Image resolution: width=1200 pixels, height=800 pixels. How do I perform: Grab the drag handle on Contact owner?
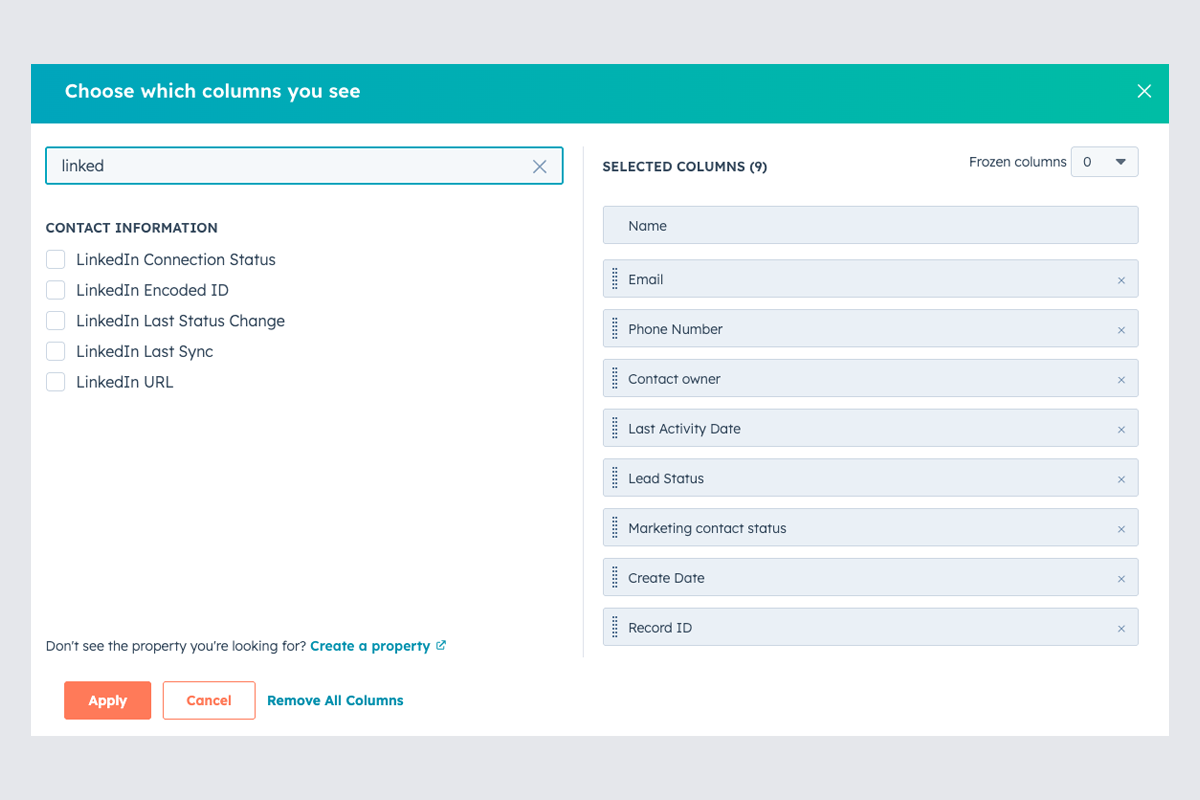613,378
